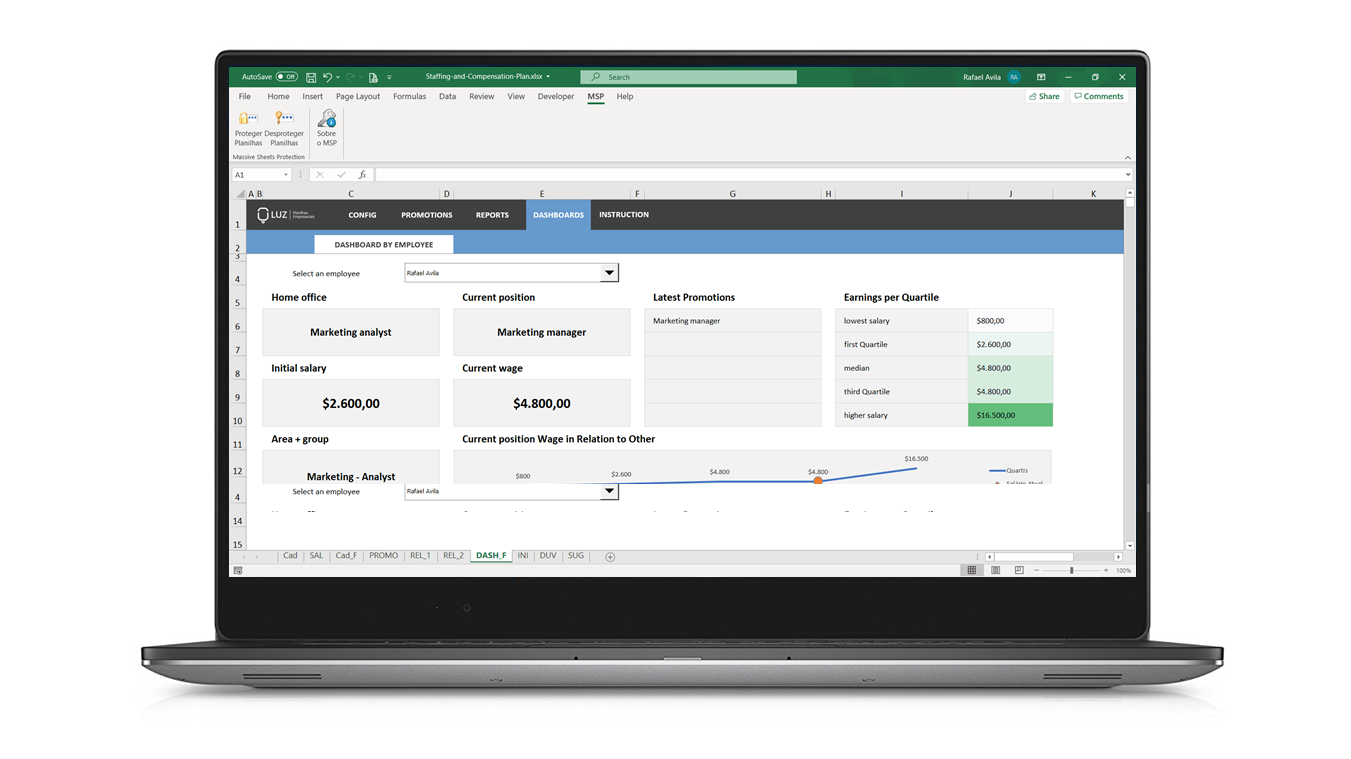The image size is (1351, 759).
Task: Switch to Page Break Preview view icon
Action: [x=1019, y=570]
